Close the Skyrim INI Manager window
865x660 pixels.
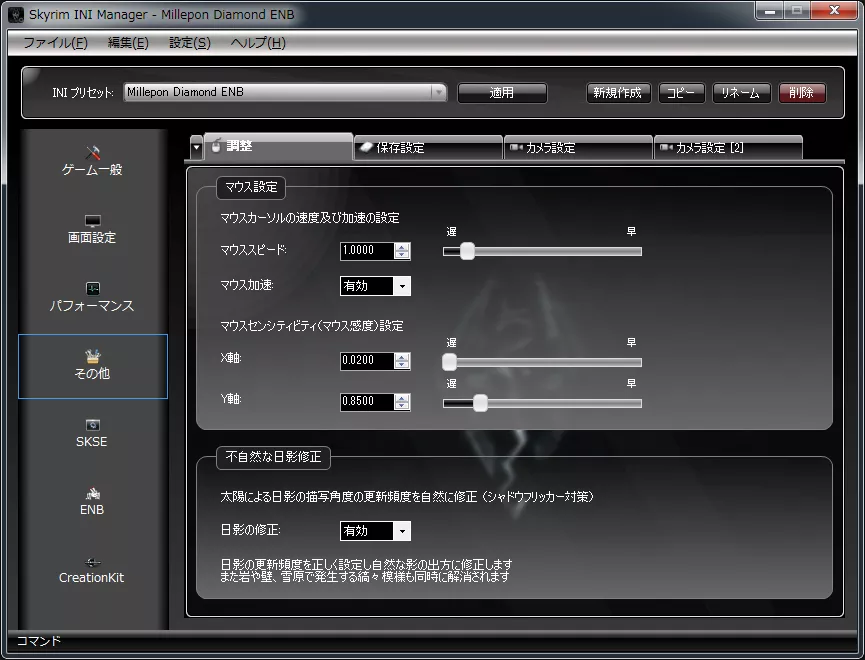pos(834,10)
